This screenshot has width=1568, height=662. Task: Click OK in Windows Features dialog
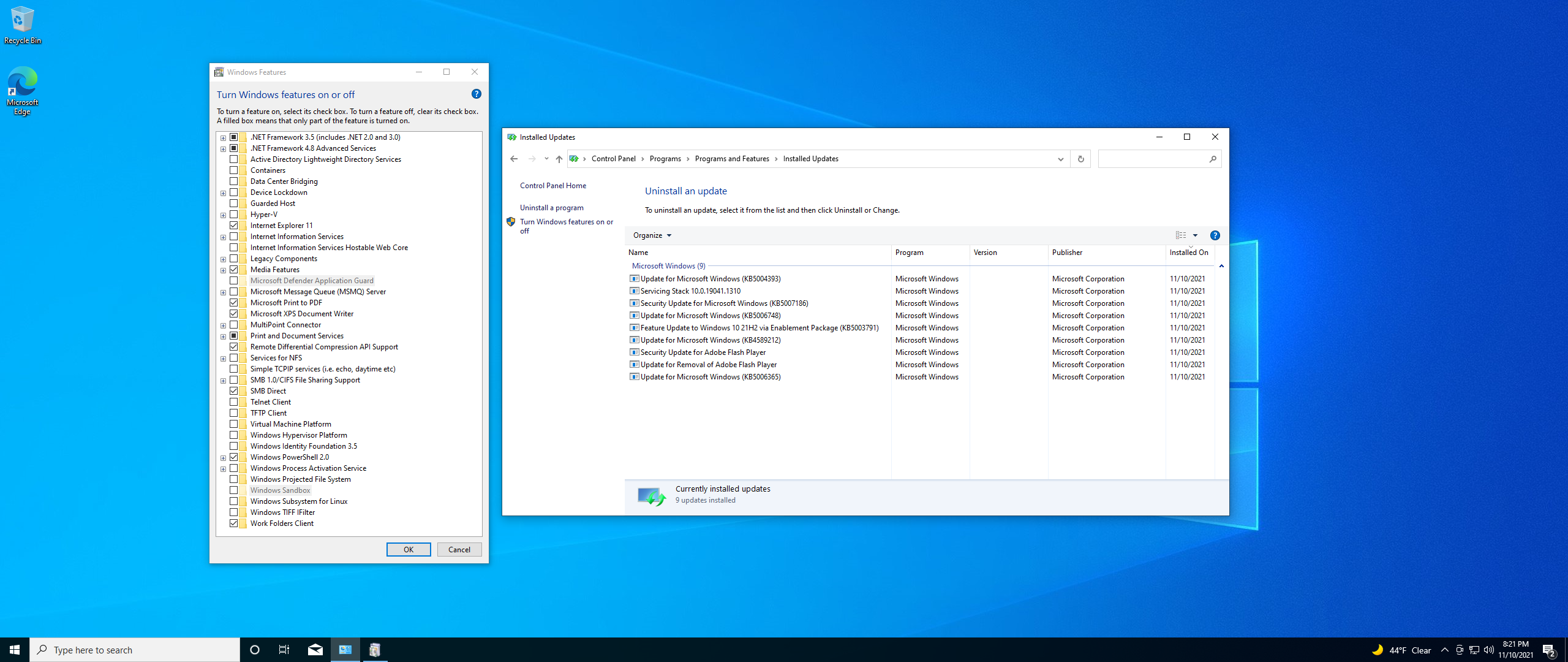click(x=409, y=550)
